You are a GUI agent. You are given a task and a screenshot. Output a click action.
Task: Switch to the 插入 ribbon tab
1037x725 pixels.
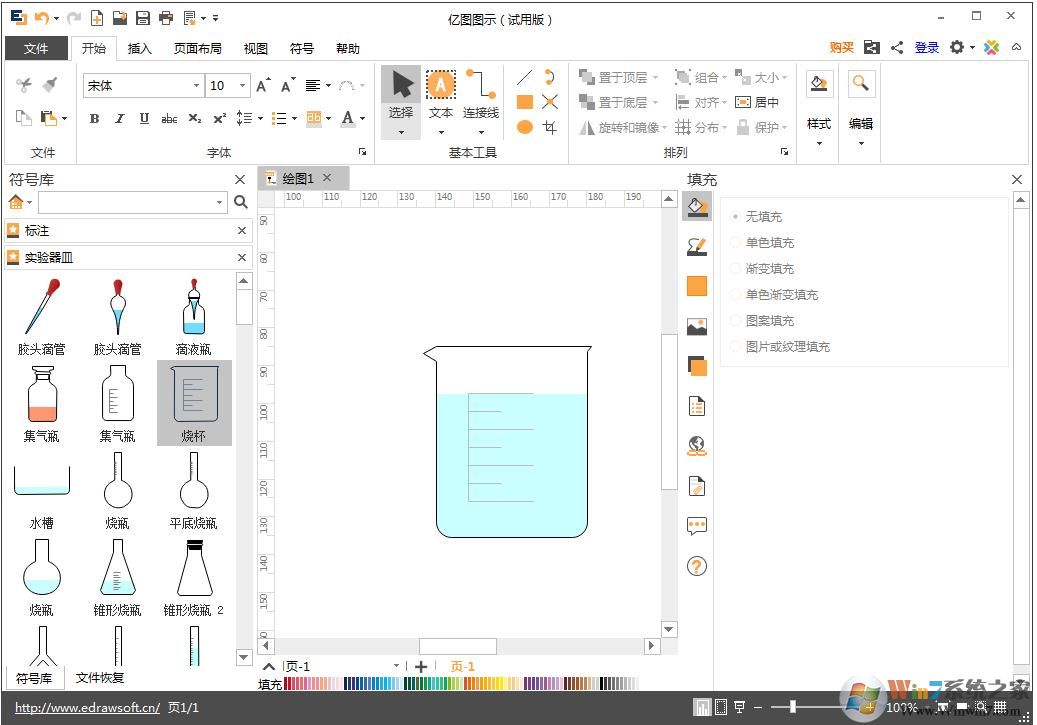139,47
